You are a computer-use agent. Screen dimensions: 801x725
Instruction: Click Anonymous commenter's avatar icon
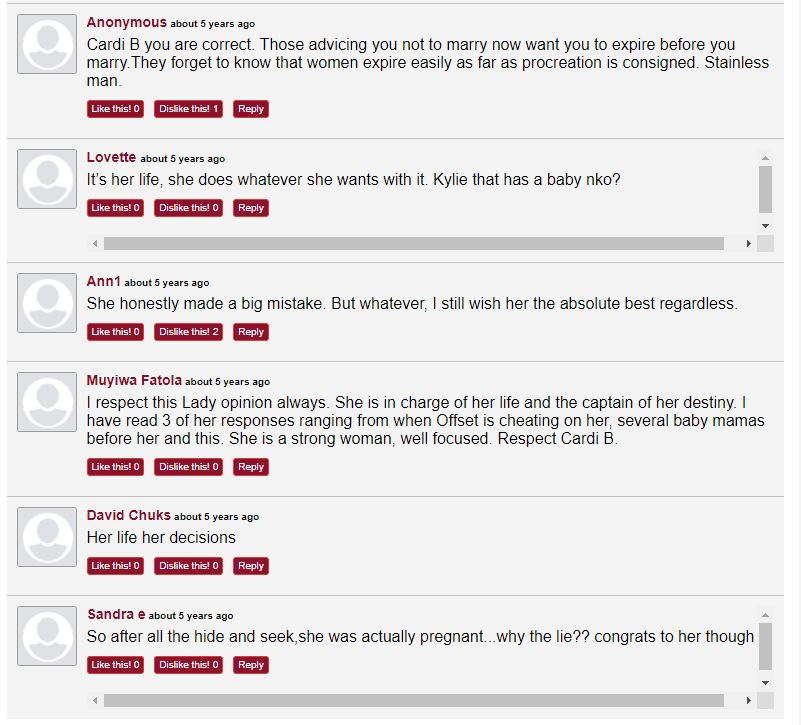(47, 44)
